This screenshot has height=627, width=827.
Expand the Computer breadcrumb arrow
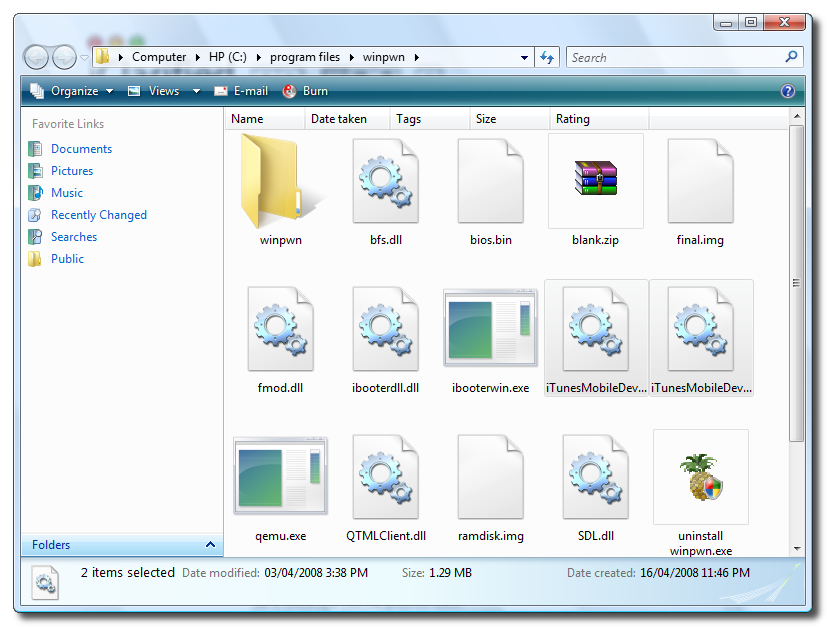point(198,57)
